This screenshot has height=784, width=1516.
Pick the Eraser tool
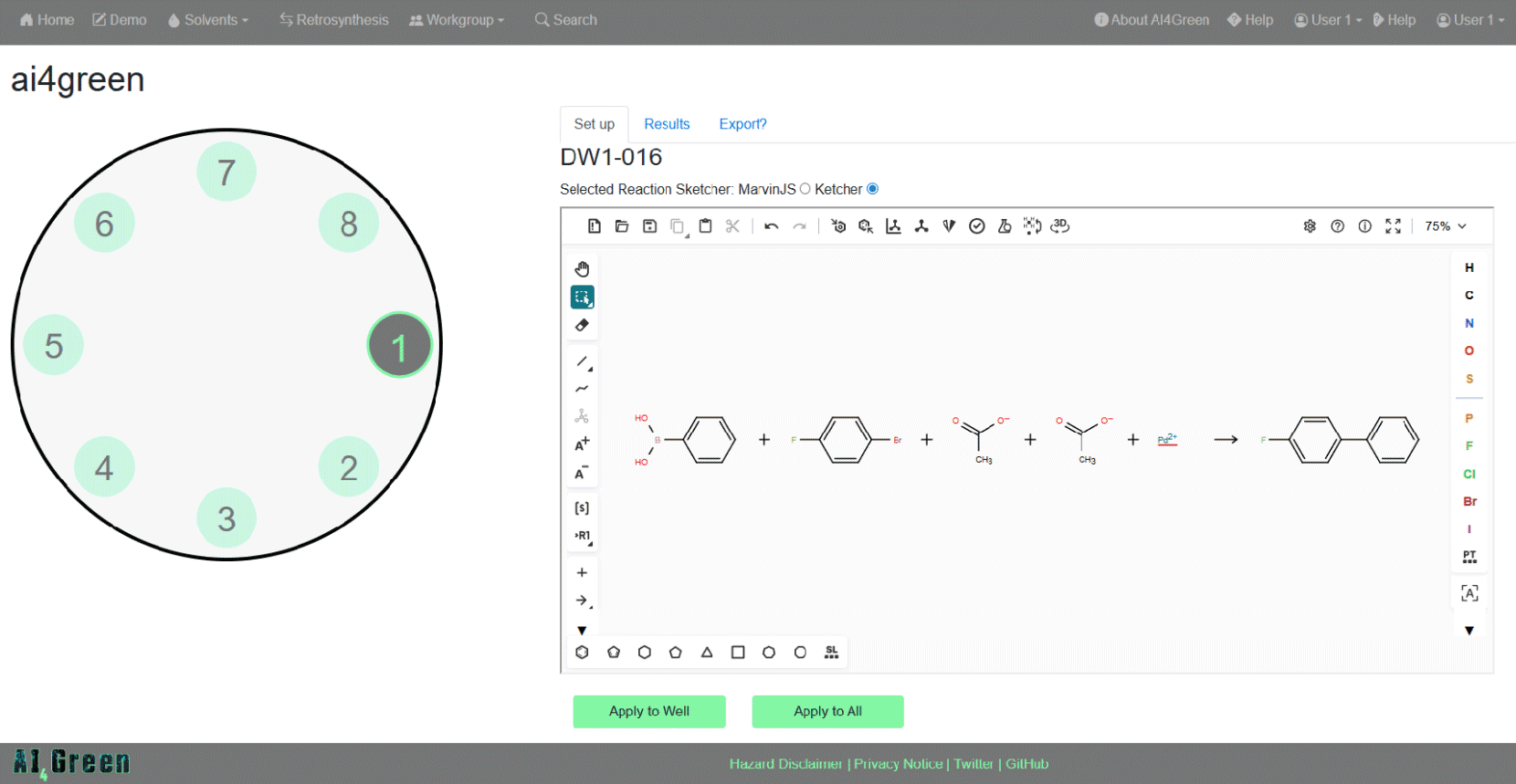point(582,325)
